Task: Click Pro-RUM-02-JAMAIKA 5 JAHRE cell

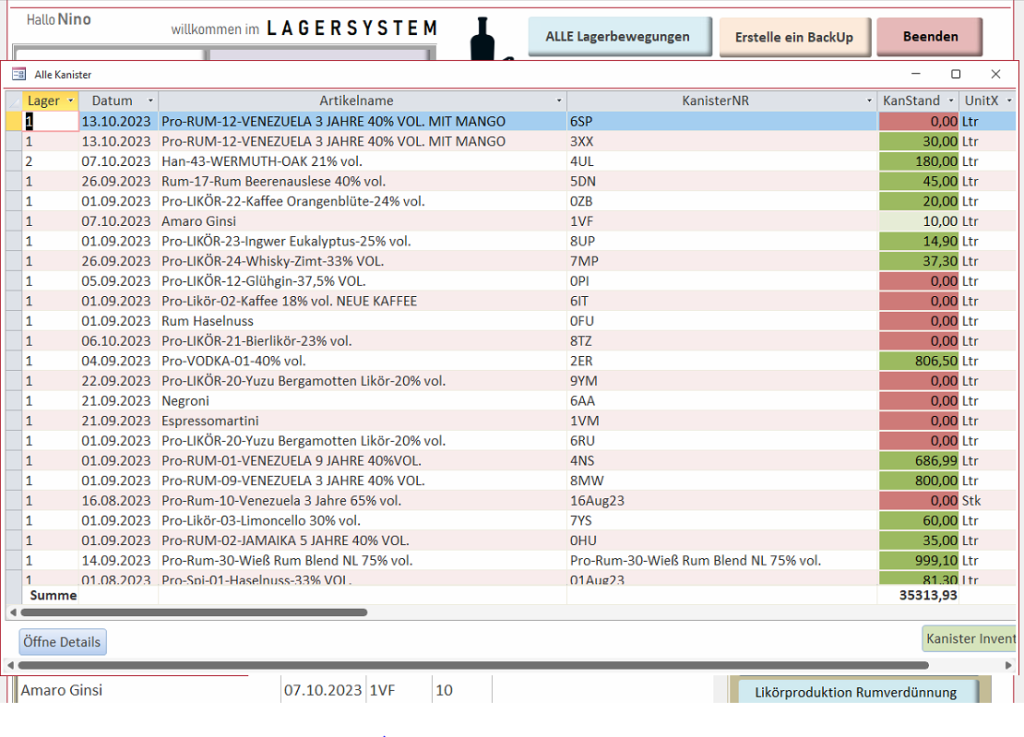Action: point(362,541)
